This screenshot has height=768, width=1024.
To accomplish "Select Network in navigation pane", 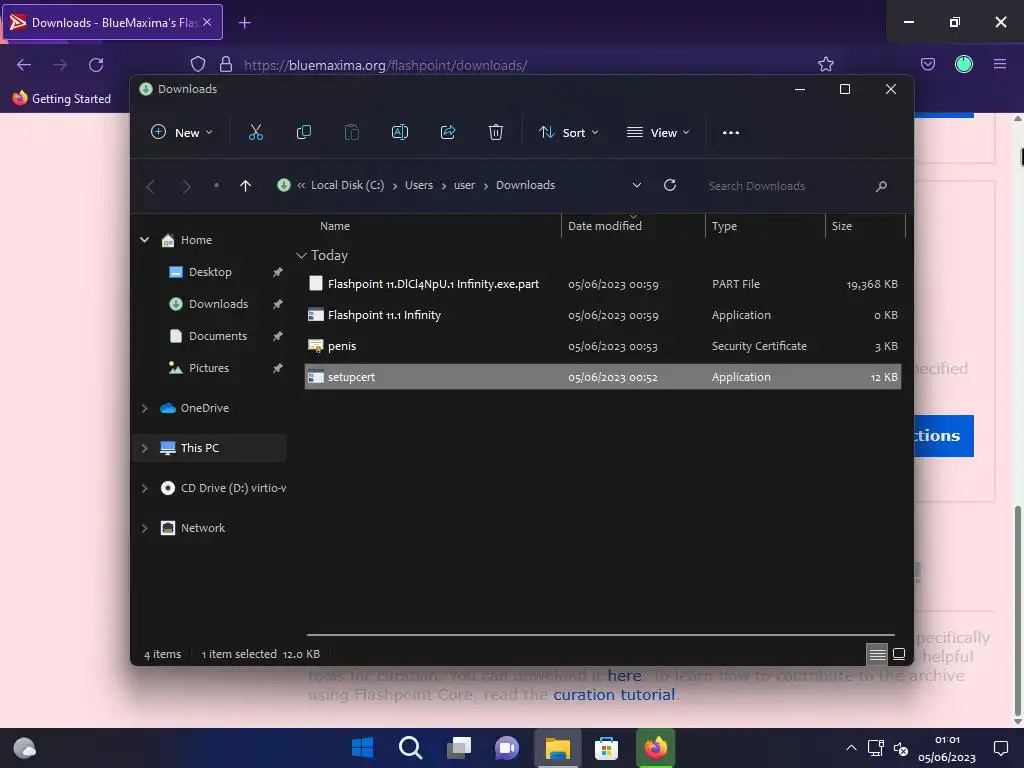I will pos(202,528).
